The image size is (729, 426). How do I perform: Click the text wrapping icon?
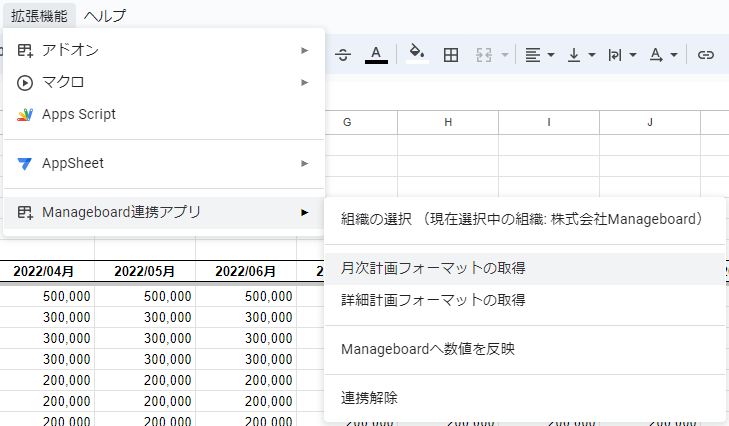point(615,55)
